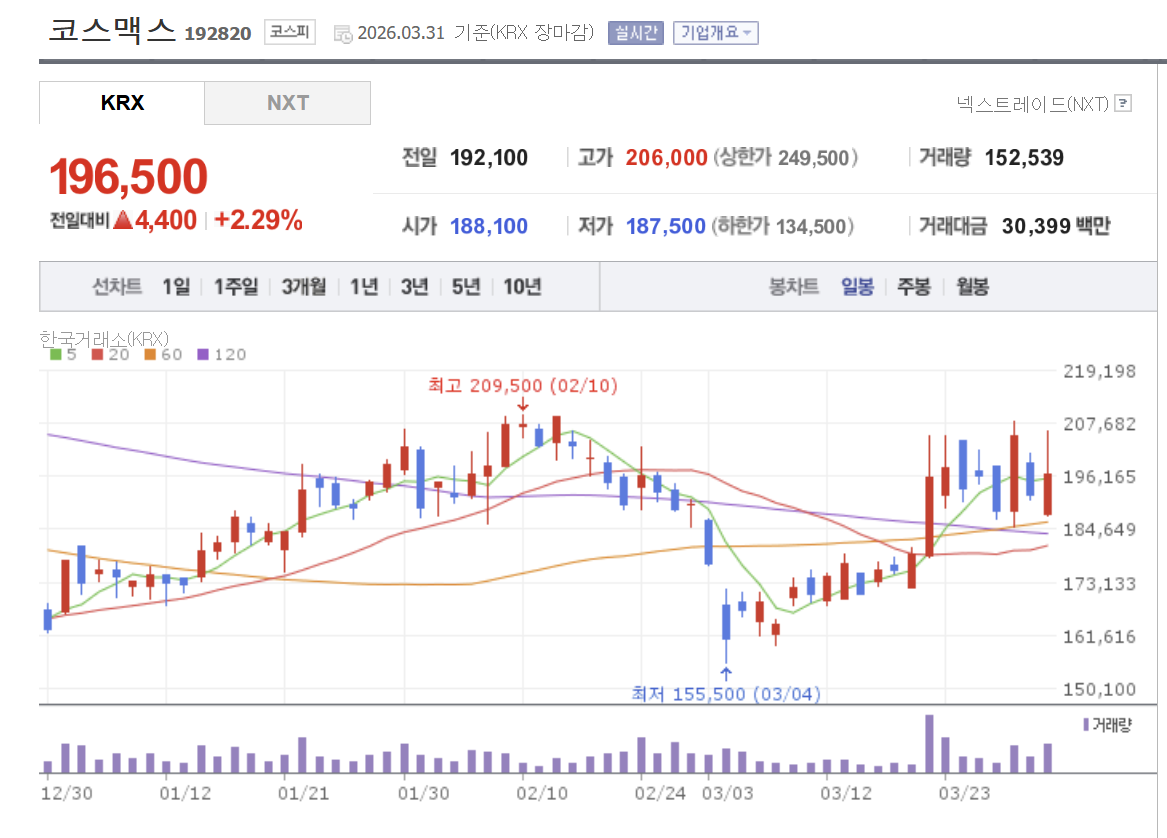Screen dimensions: 1167x838
Task: Switch to the KRX tab
Action: point(122,103)
